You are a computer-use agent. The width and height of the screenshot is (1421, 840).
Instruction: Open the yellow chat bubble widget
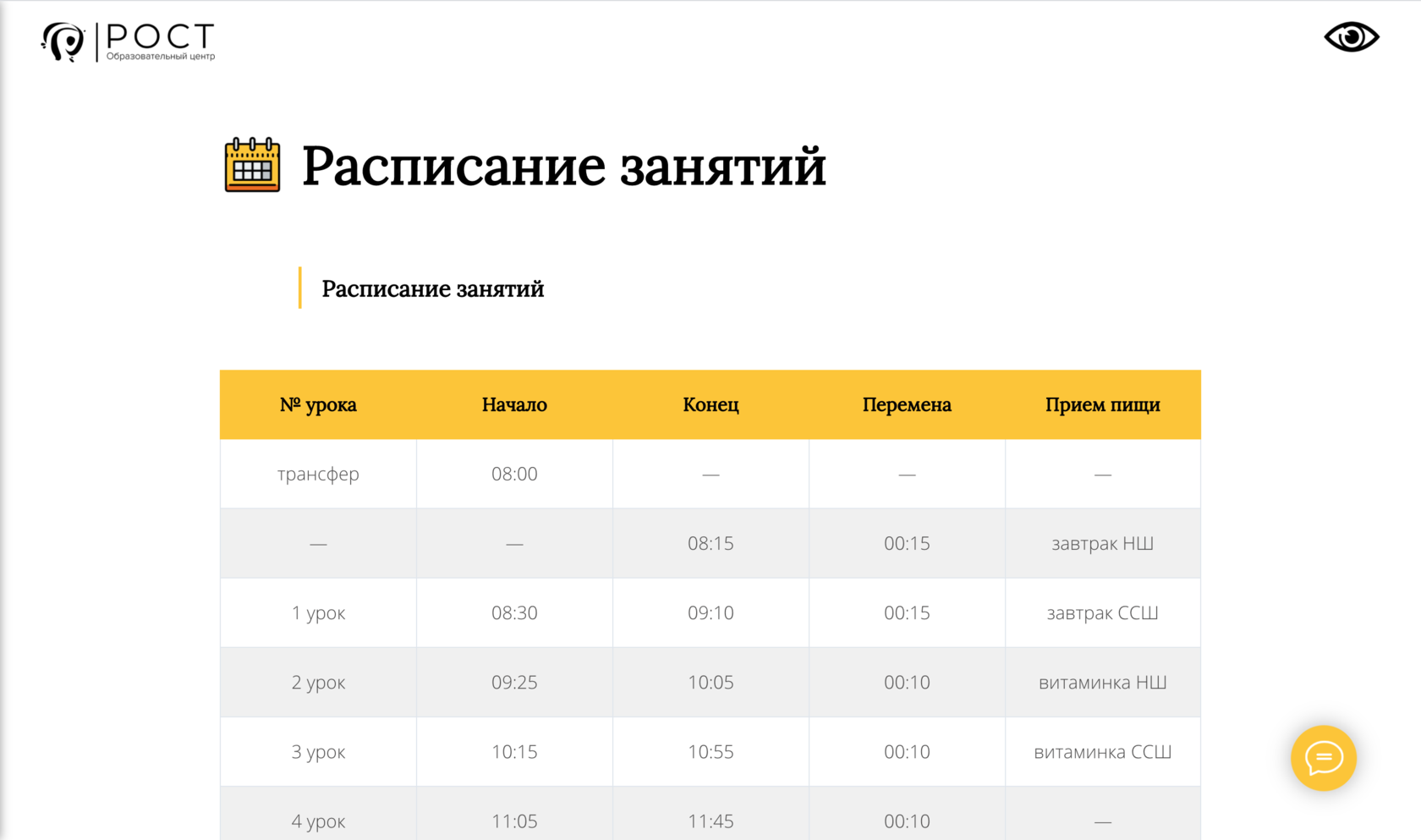1324,758
